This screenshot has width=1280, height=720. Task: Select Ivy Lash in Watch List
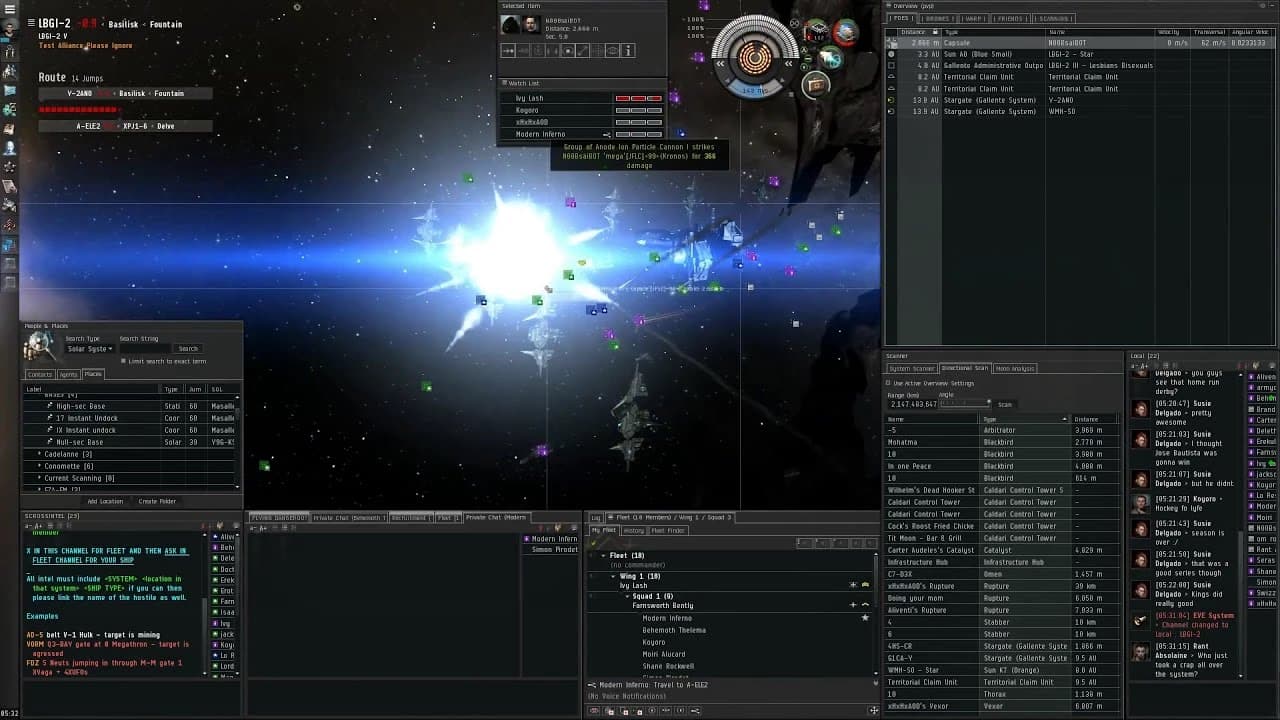pyautogui.click(x=583, y=98)
